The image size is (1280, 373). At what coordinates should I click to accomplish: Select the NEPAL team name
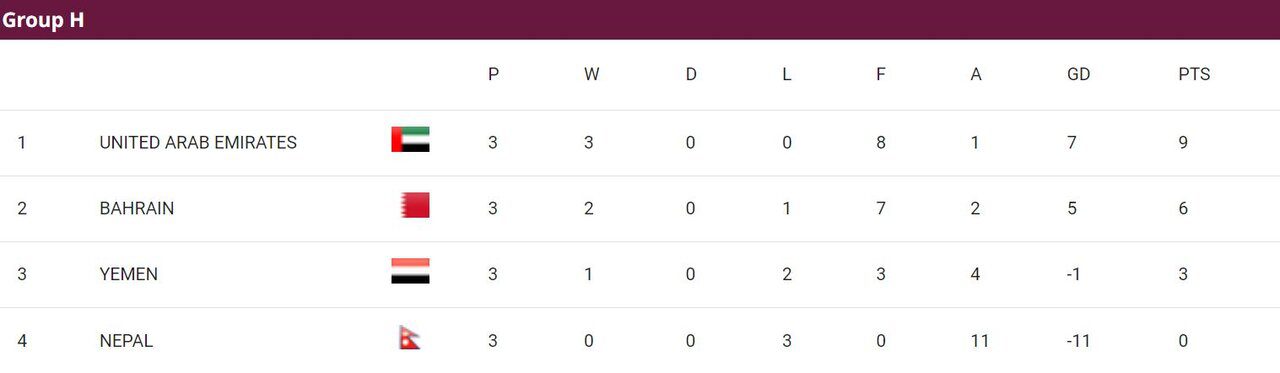pos(126,341)
